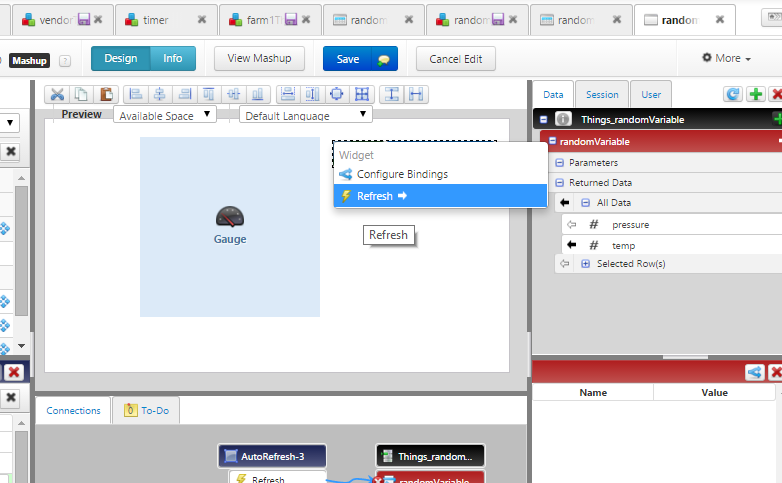Apply same-height sizing toolbar icon

pos(312,94)
